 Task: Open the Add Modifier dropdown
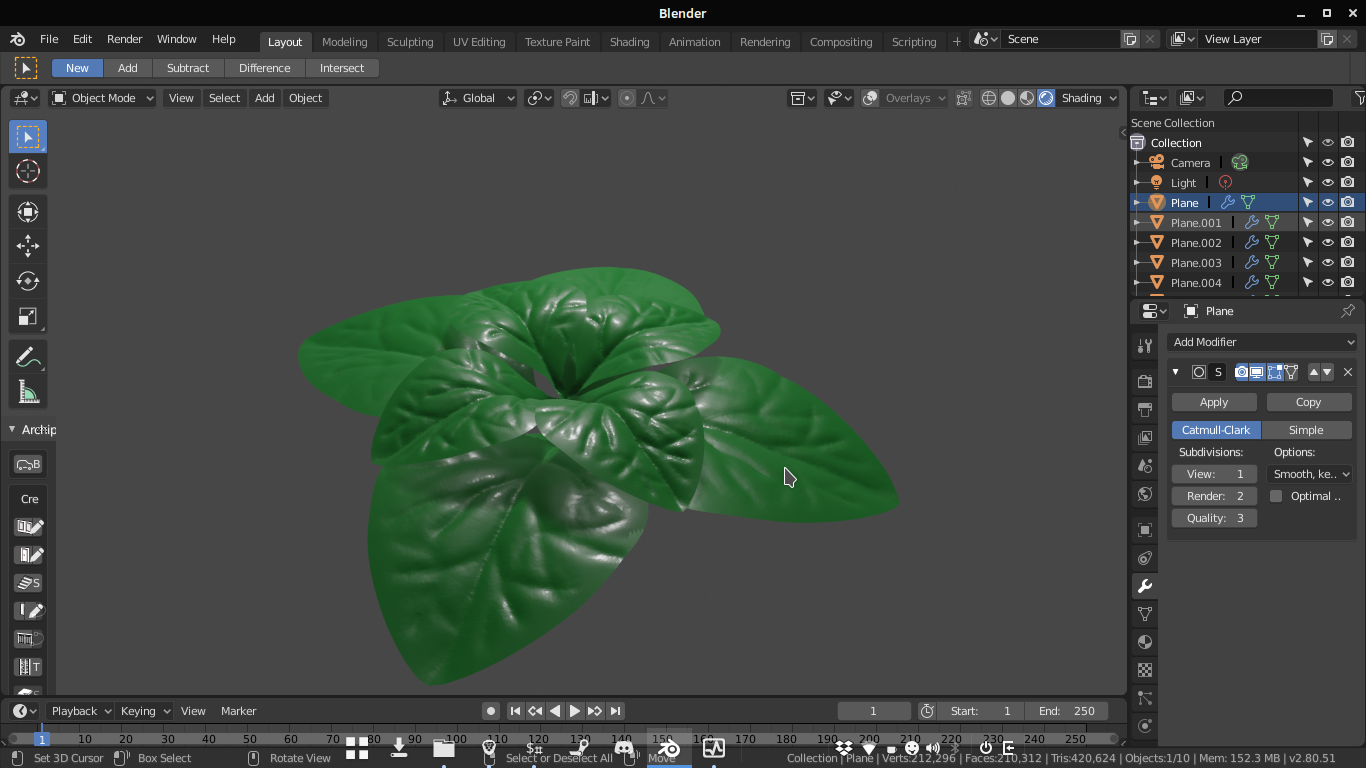[x=1262, y=342]
